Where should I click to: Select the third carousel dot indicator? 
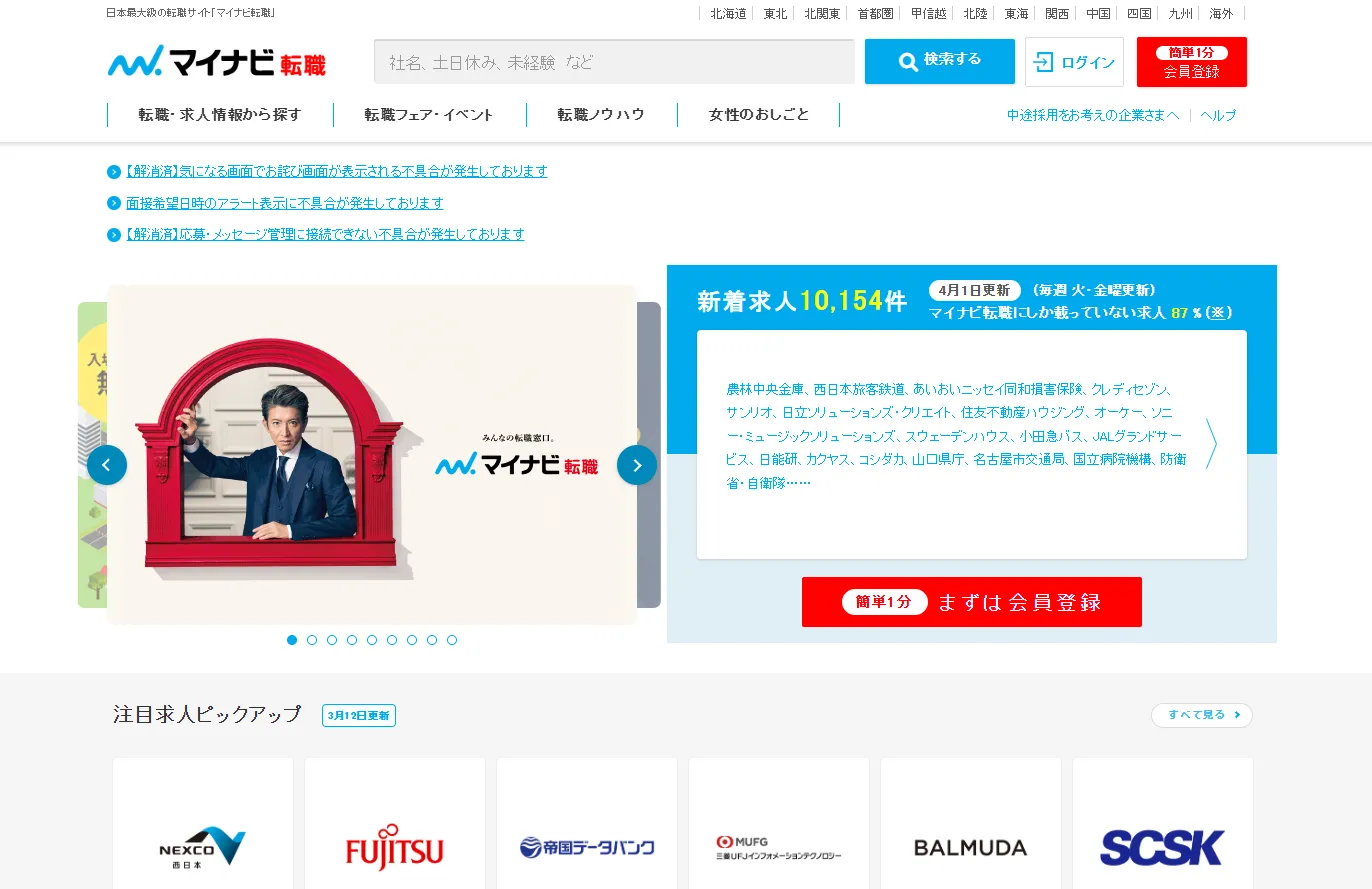click(x=332, y=640)
